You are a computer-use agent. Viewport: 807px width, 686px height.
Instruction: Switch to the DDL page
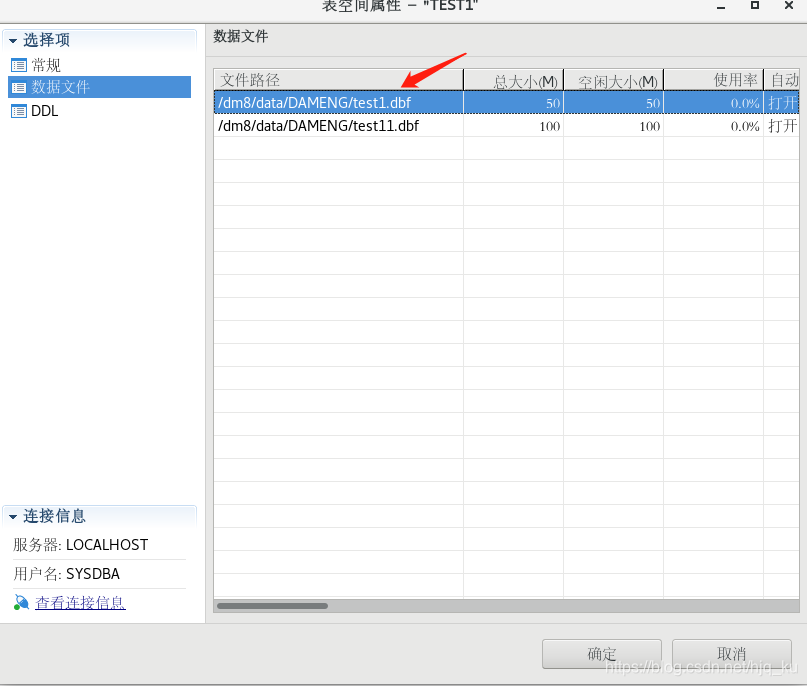[x=44, y=111]
